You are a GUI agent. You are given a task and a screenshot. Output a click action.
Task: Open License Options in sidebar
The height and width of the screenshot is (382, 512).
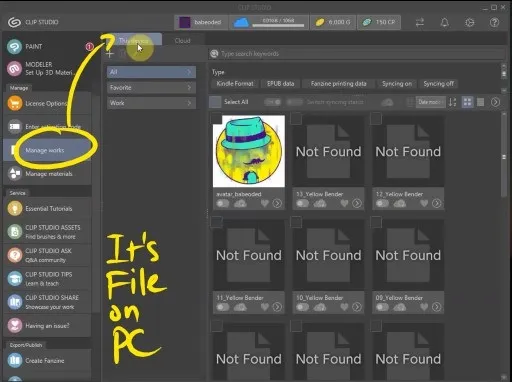(47, 103)
